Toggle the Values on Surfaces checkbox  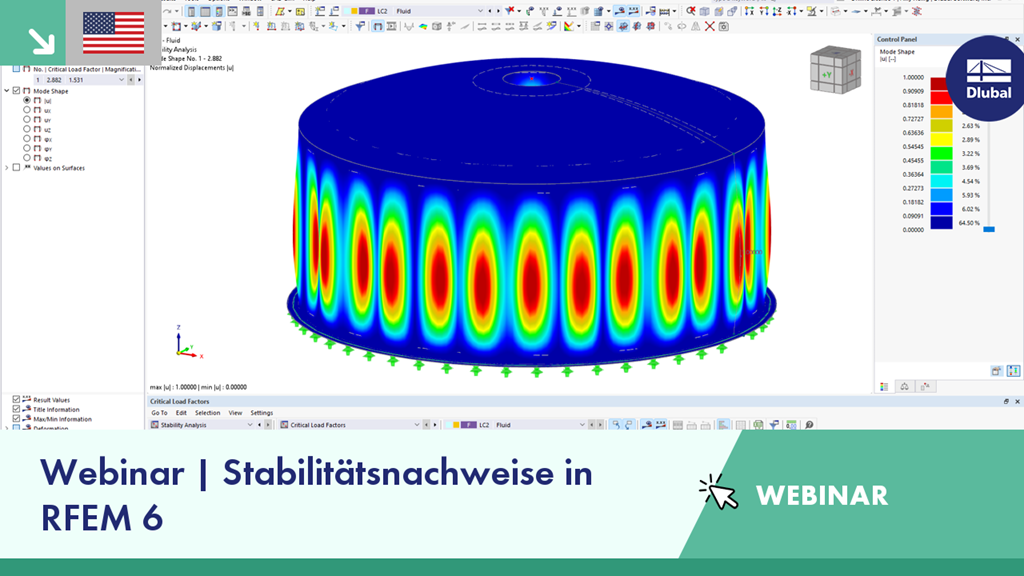point(17,168)
